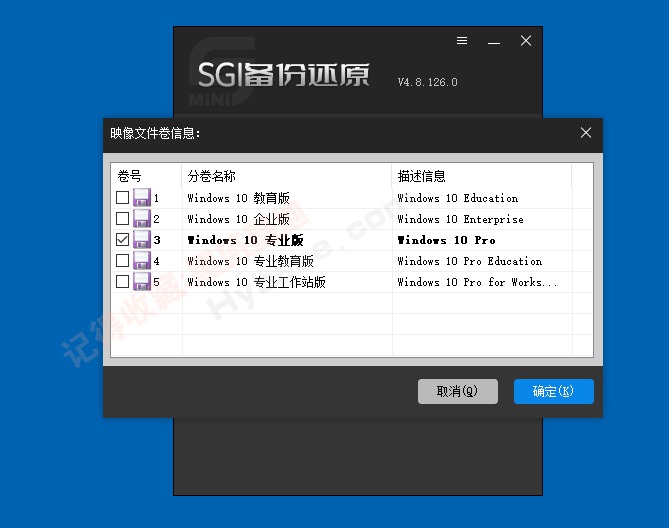Check the volume 2 Enterprise checkbox
Image resolution: width=669 pixels, height=528 pixels.
click(x=122, y=218)
